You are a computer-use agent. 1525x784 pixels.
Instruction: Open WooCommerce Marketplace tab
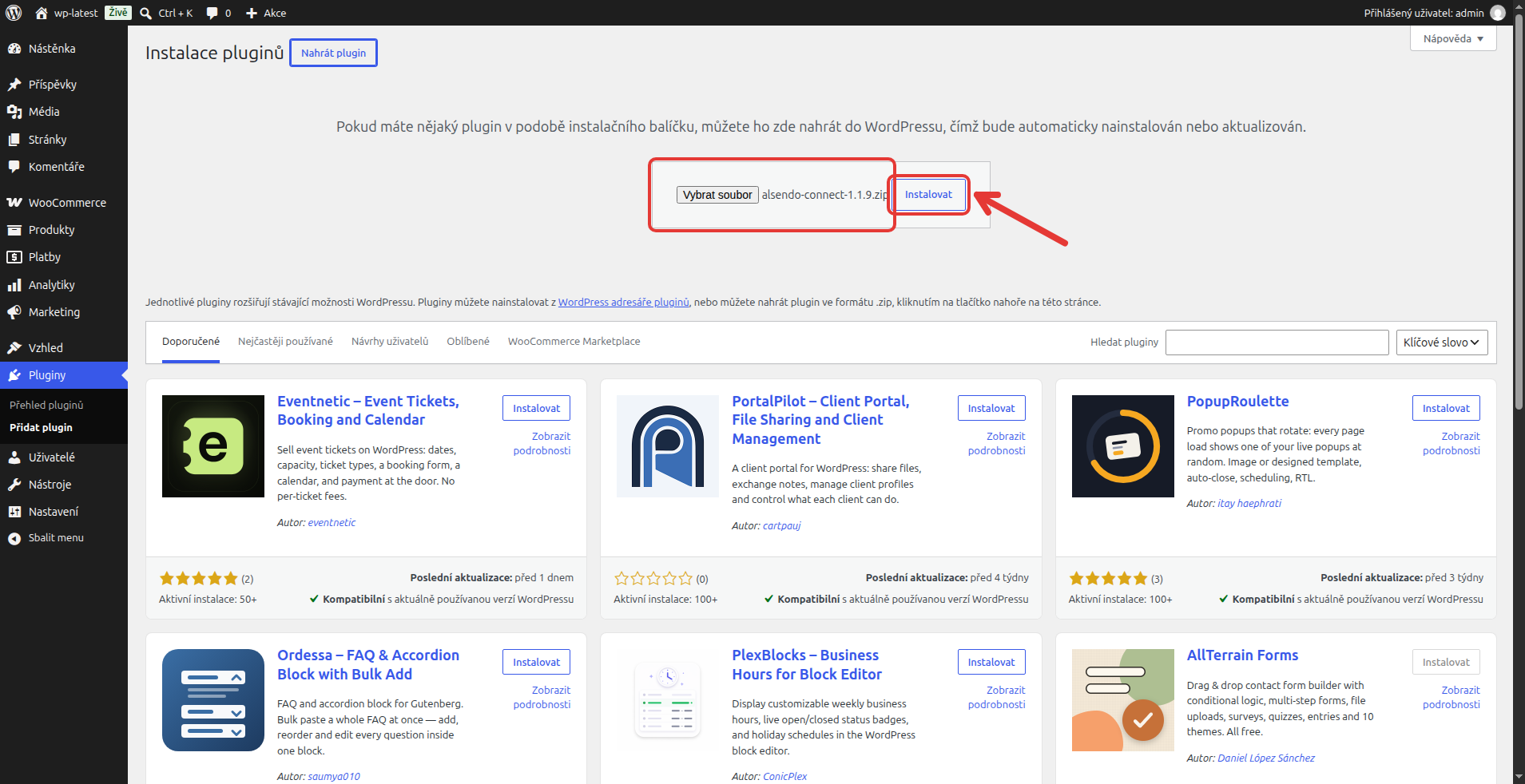tap(574, 342)
